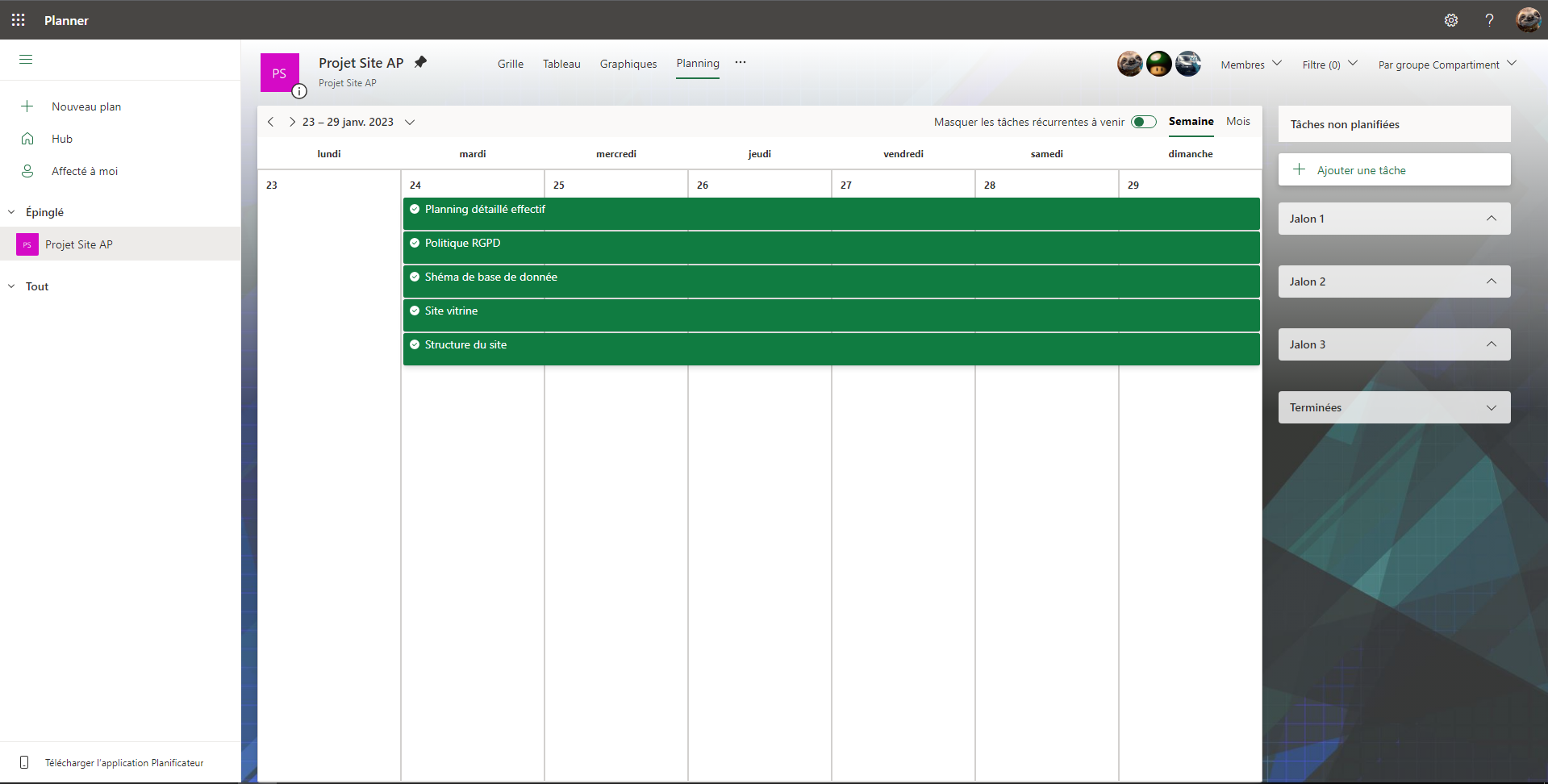The height and width of the screenshot is (784, 1548).
Task: Click Télécharger l'application Planificateur link
Action: click(123, 762)
